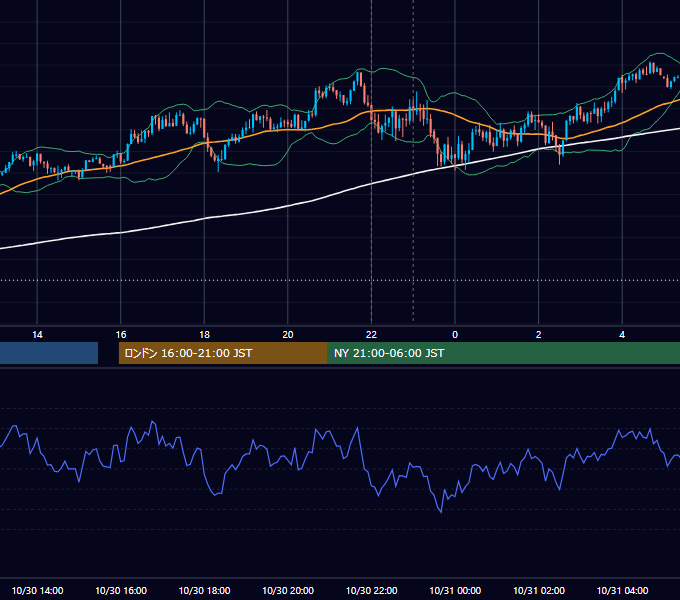Click the 10/30 14:00 date label
This screenshot has height=600, width=680.
(x=37, y=590)
